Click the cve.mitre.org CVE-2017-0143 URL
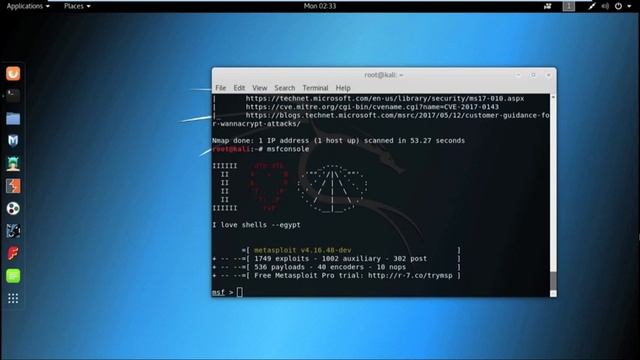The height and width of the screenshot is (360, 640). click(372, 107)
